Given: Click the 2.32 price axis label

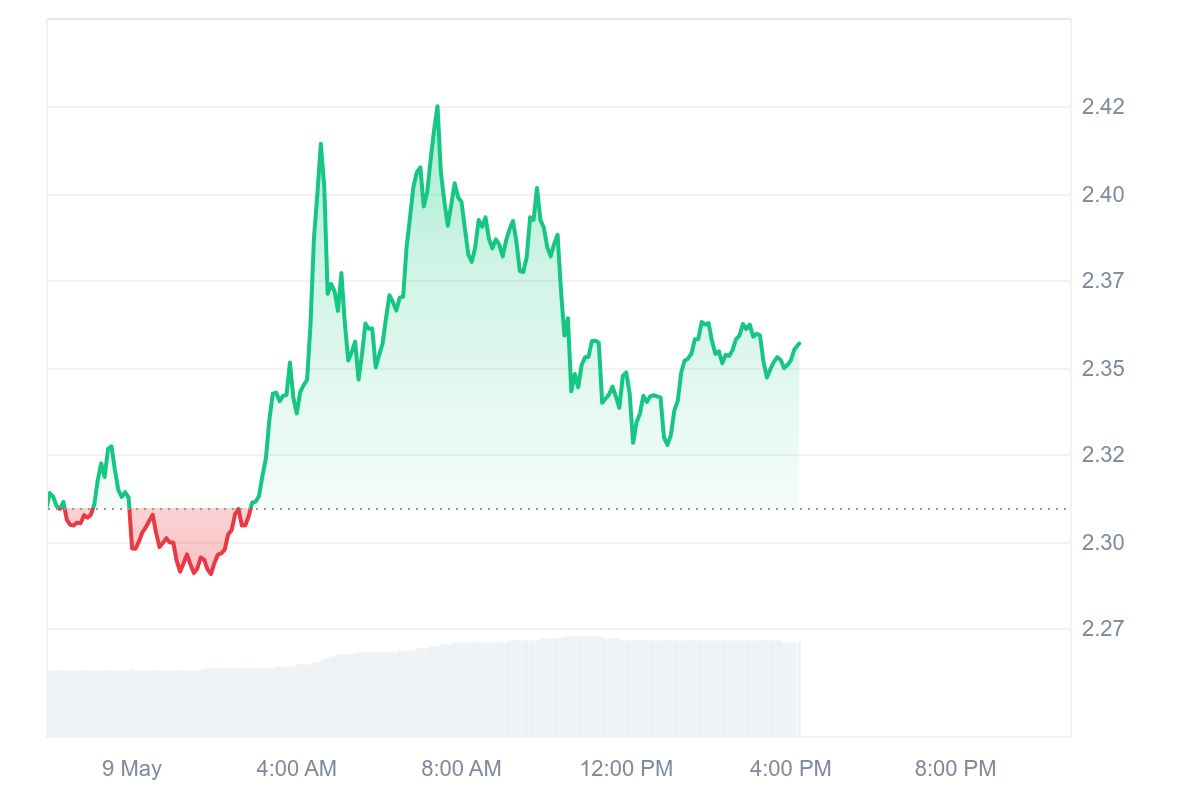Looking at the screenshot, I should point(1103,455).
